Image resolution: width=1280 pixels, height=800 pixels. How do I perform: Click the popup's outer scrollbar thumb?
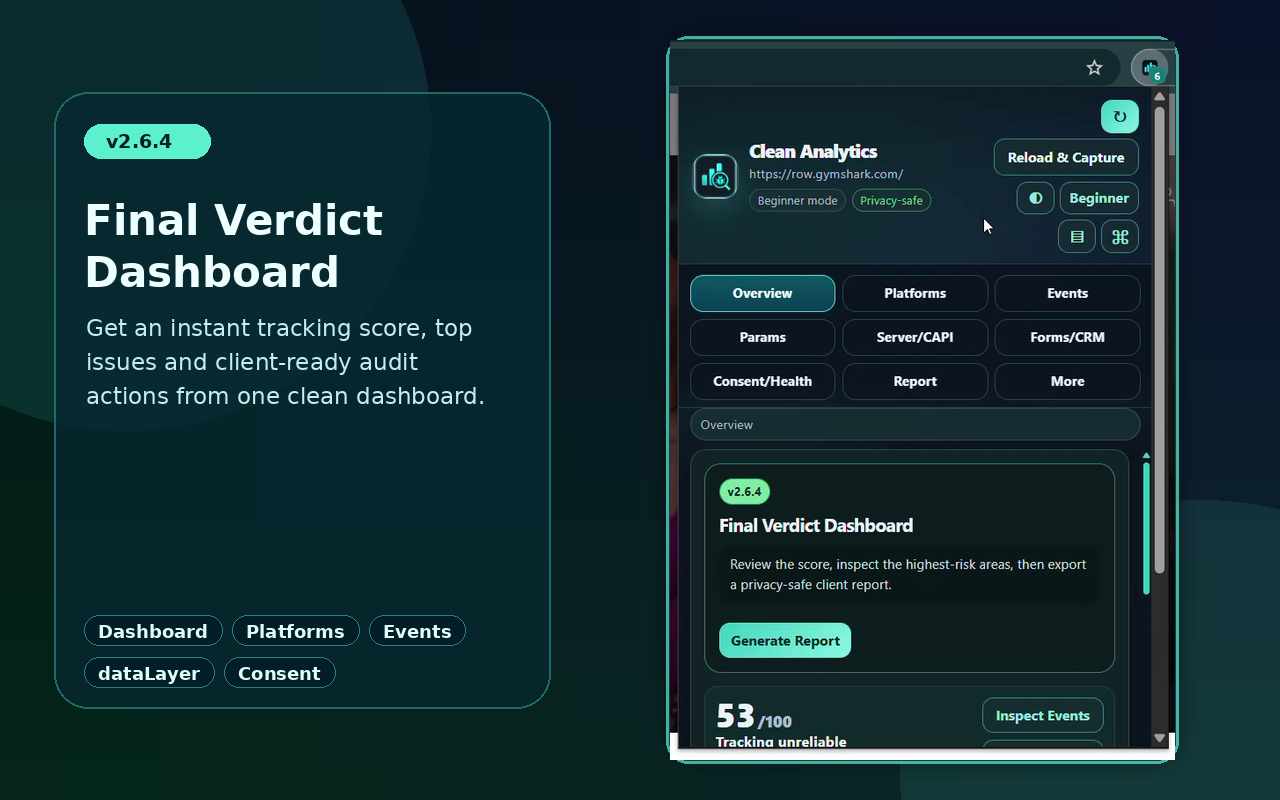pos(1159,340)
